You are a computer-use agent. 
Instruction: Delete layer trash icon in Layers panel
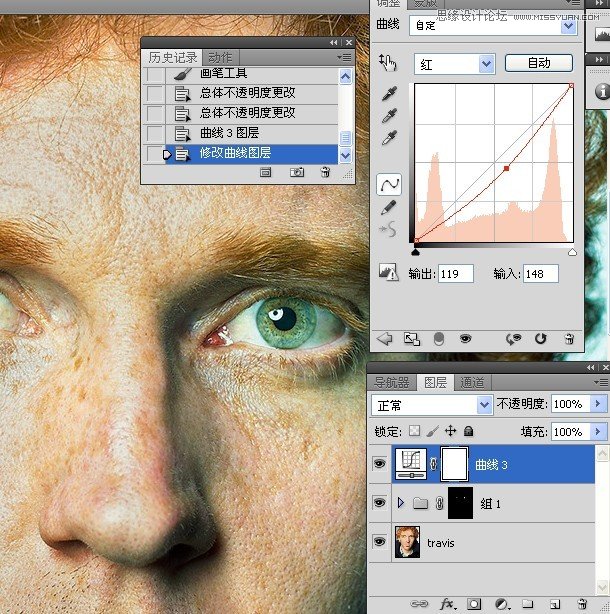click(x=582, y=604)
